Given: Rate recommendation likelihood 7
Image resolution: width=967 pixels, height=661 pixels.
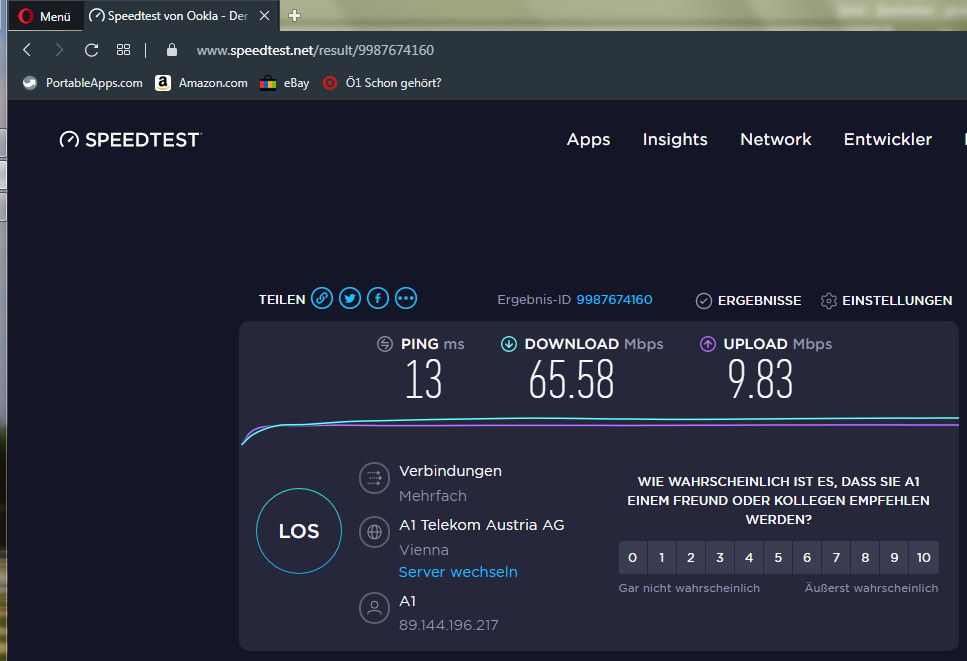Looking at the screenshot, I should pos(836,557).
